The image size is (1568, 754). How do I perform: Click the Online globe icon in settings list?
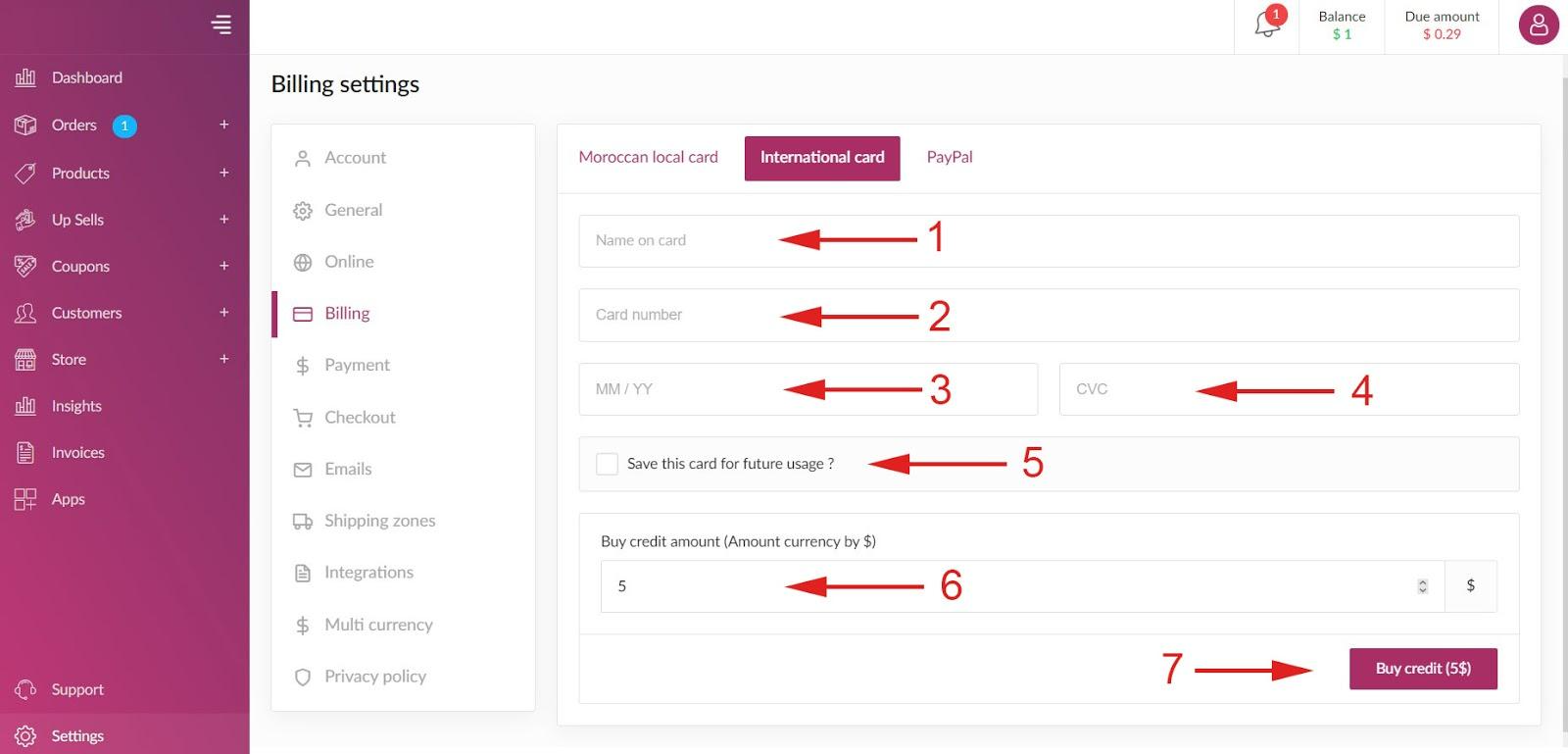tap(303, 262)
